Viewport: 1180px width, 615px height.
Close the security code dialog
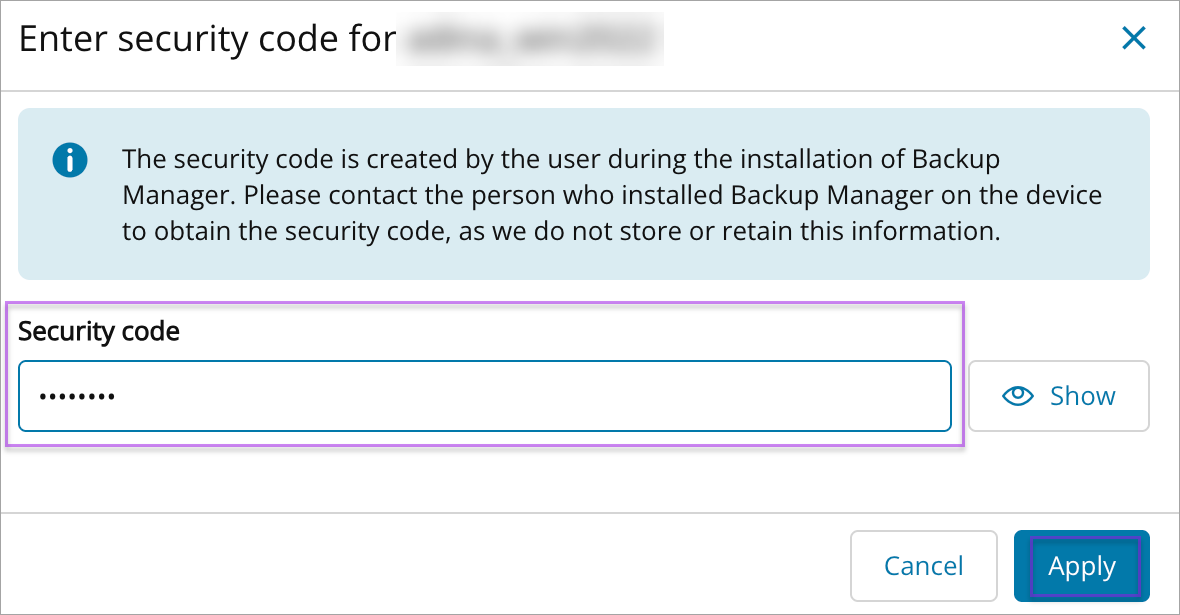click(x=1133, y=39)
